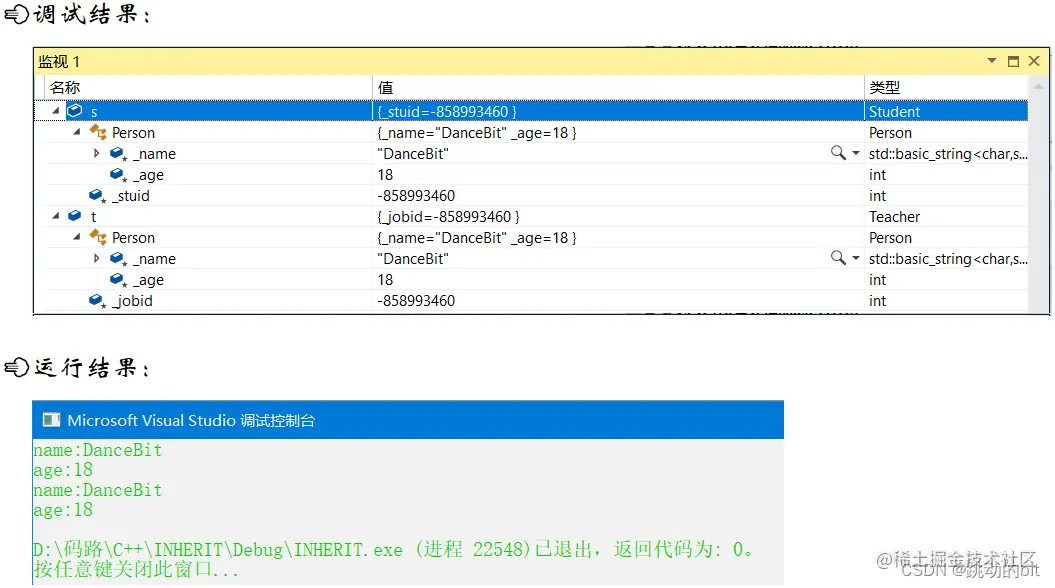Select std::basic_string type cell for s's _name
This screenshot has height=588, width=1055.
948,154
